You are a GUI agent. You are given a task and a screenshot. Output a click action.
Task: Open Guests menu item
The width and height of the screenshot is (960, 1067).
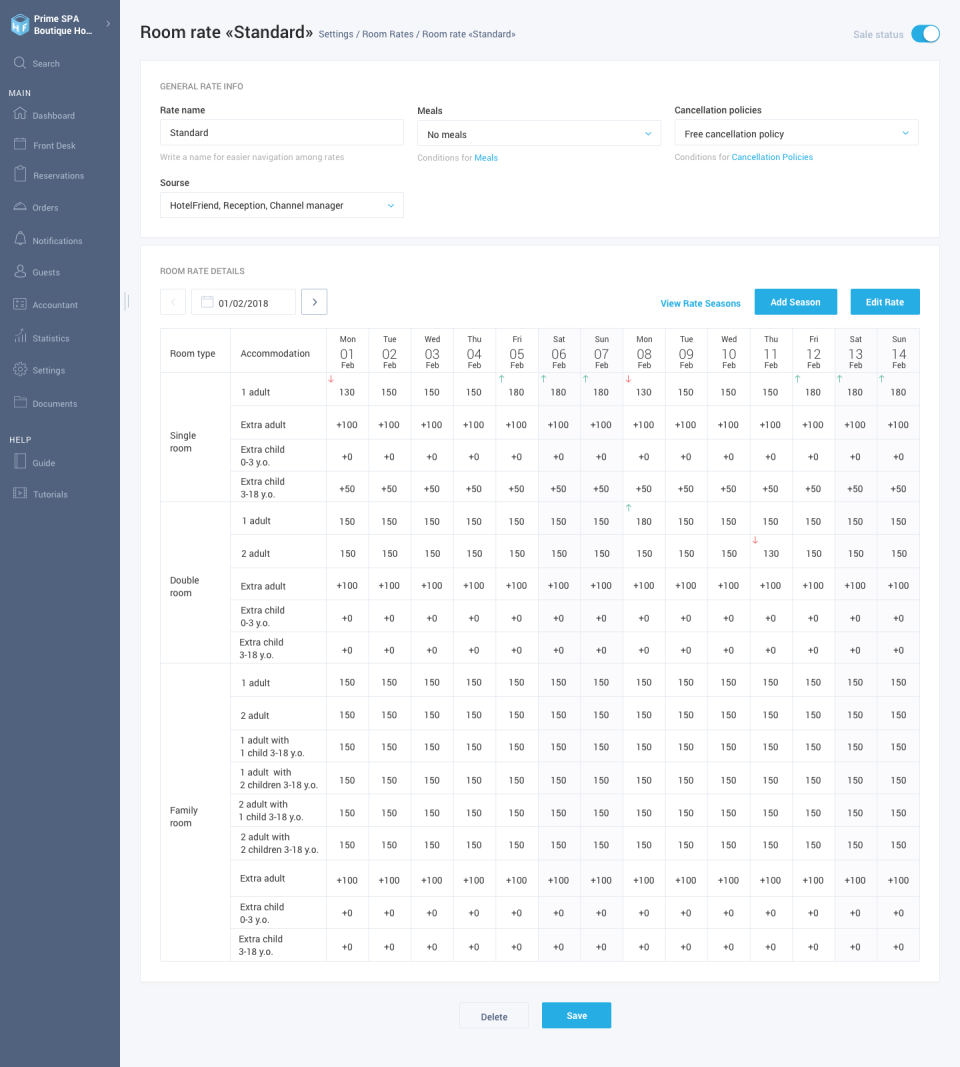(46, 272)
